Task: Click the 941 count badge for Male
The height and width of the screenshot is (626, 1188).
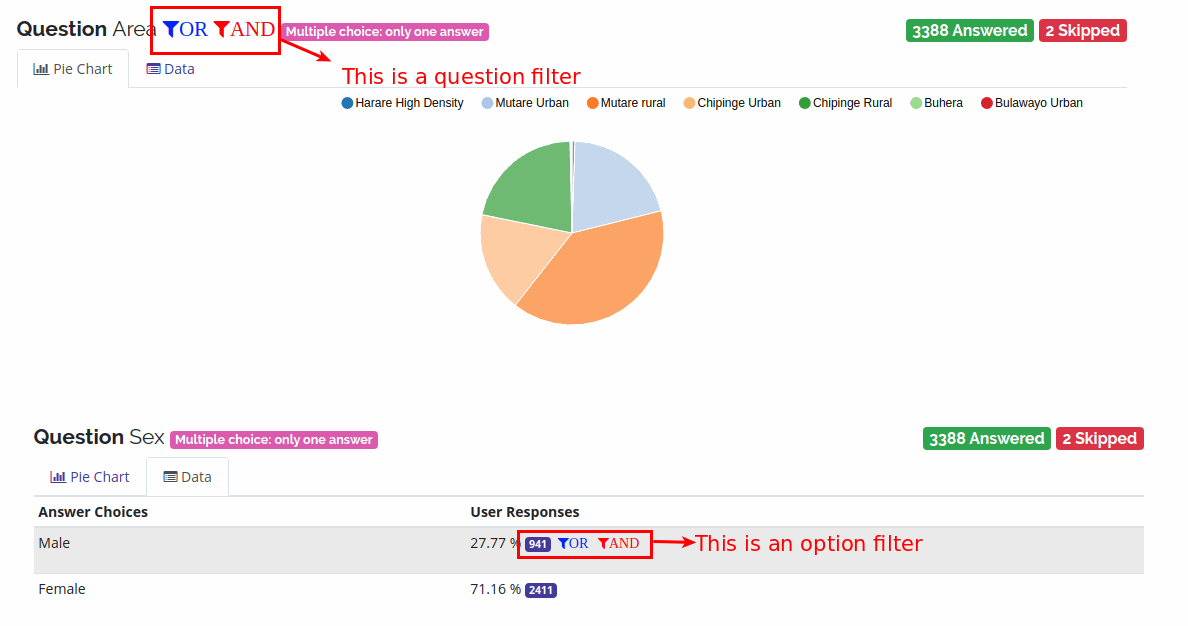Action: 538,544
